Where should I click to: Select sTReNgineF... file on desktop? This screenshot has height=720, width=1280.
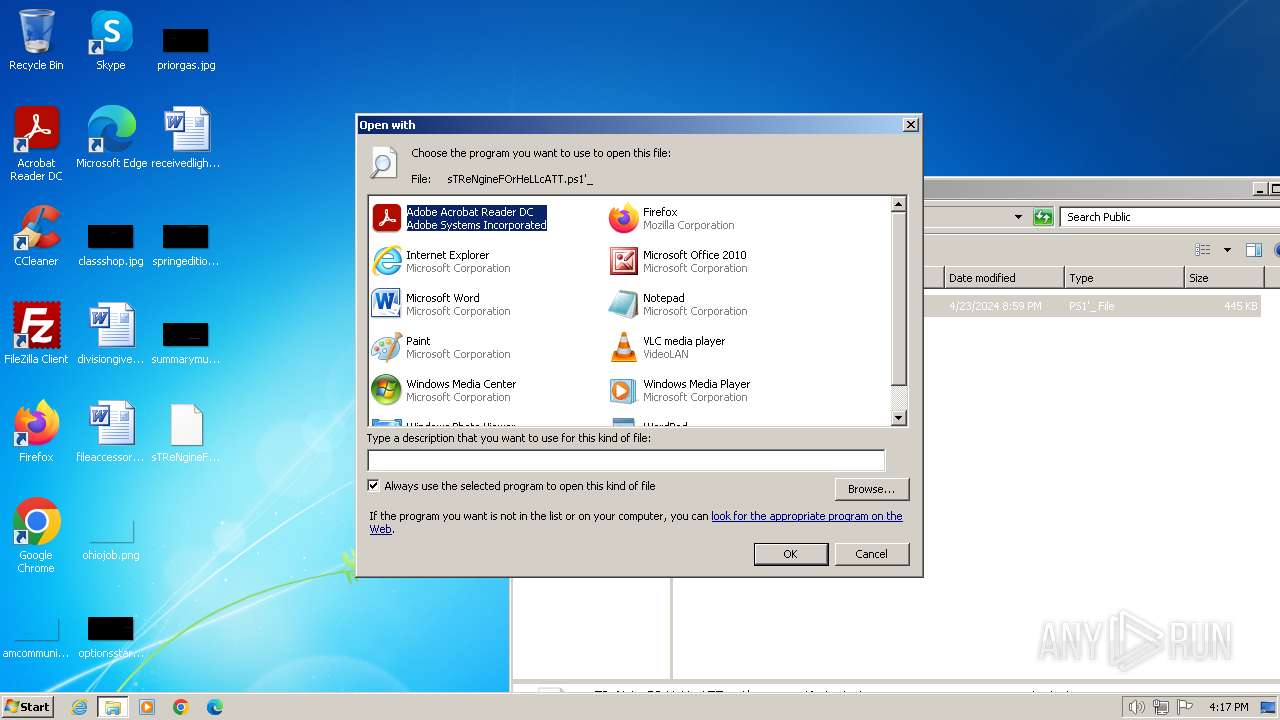pyautogui.click(x=186, y=432)
